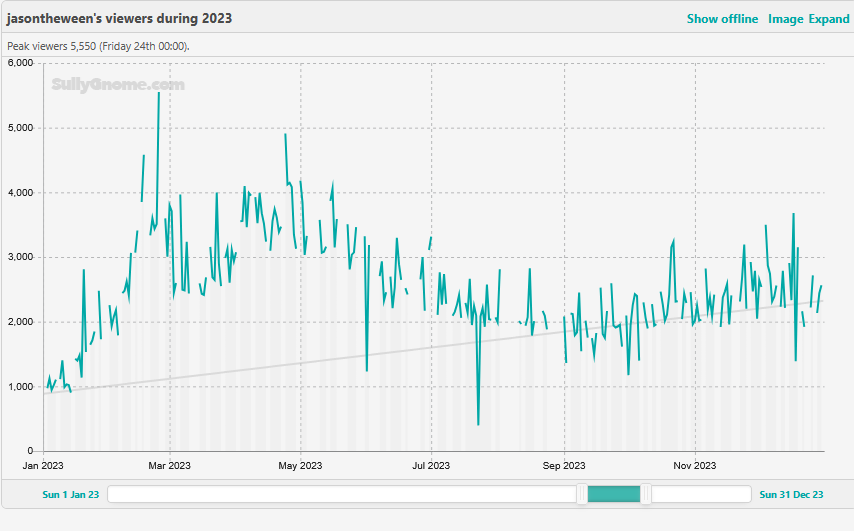Click the Sep 2023 axis label
The height and width of the screenshot is (531, 854).
(x=564, y=466)
